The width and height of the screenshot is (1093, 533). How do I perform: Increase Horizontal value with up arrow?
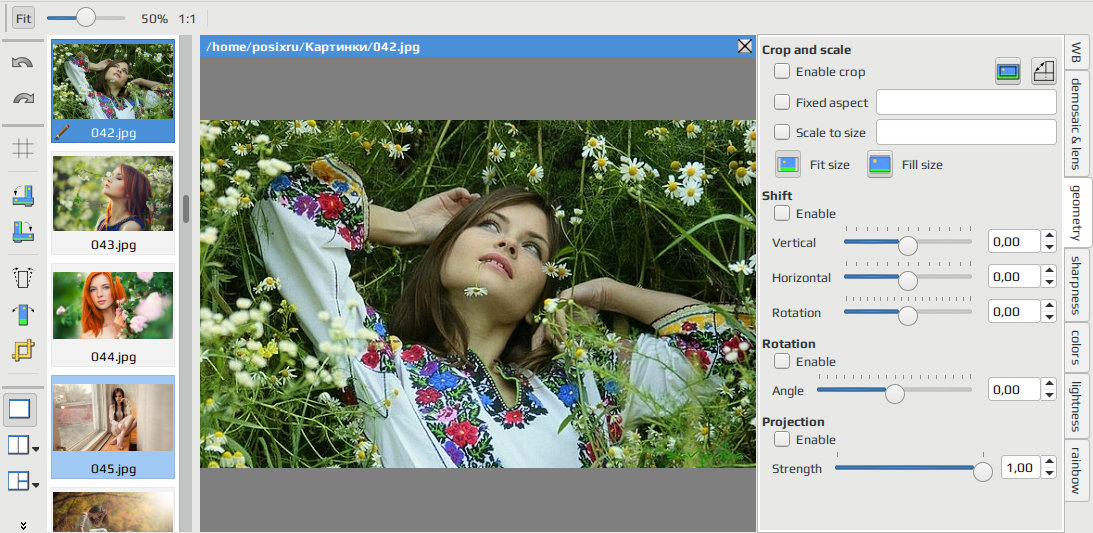pyautogui.click(x=1049, y=271)
